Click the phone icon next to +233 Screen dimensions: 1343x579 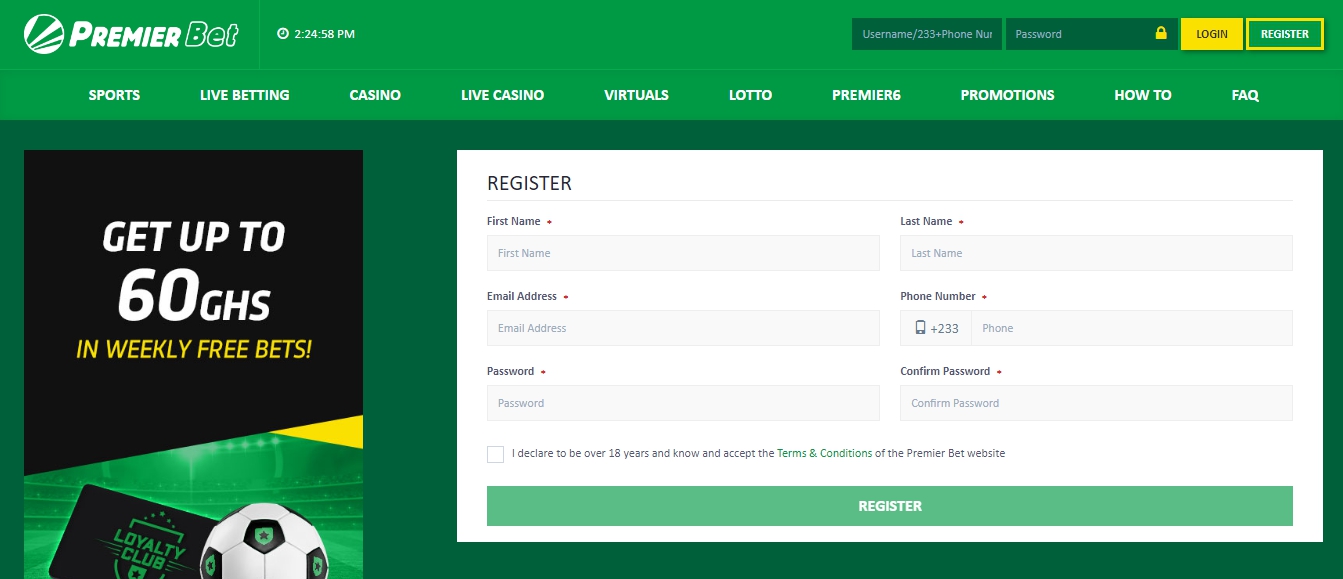click(920, 328)
